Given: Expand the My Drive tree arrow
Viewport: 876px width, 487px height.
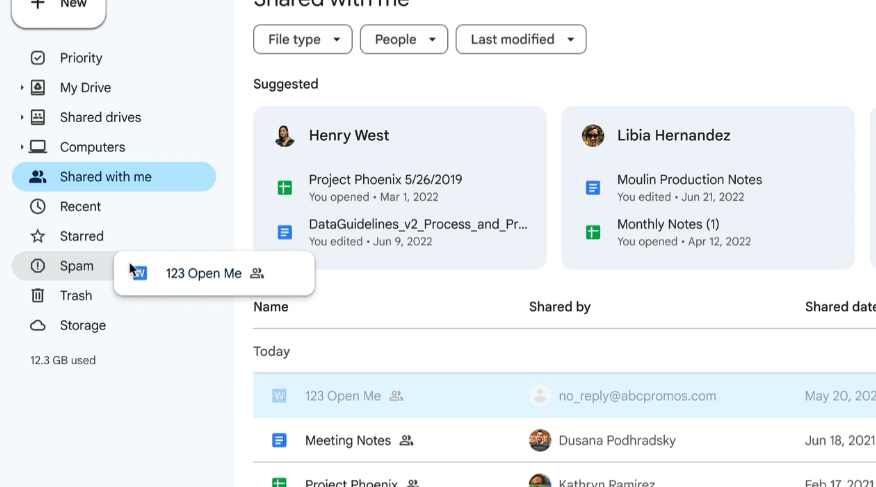Looking at the screenshot, I should coord(22,88).
